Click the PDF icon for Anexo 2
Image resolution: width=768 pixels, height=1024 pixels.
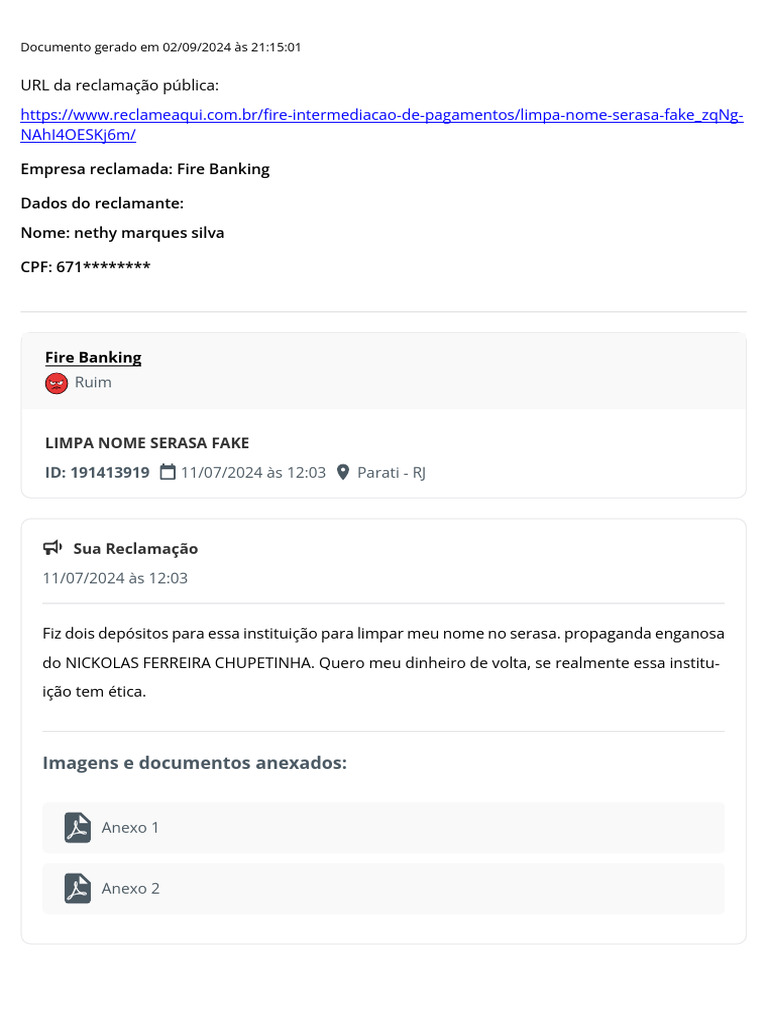pyautogui.click(x=78, y=889)
